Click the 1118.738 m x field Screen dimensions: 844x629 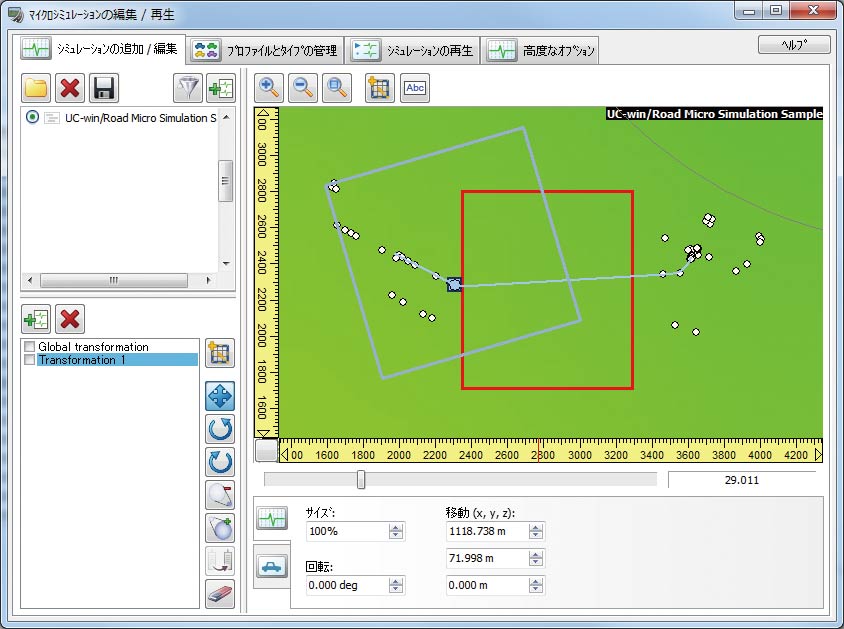(487, 531)
